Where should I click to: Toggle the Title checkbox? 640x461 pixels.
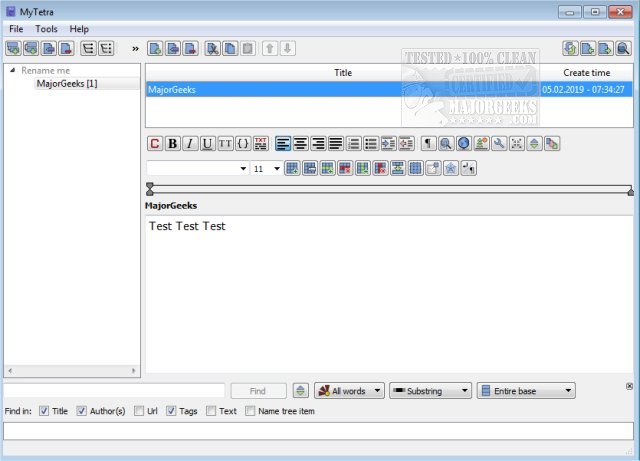coord(44,411)
